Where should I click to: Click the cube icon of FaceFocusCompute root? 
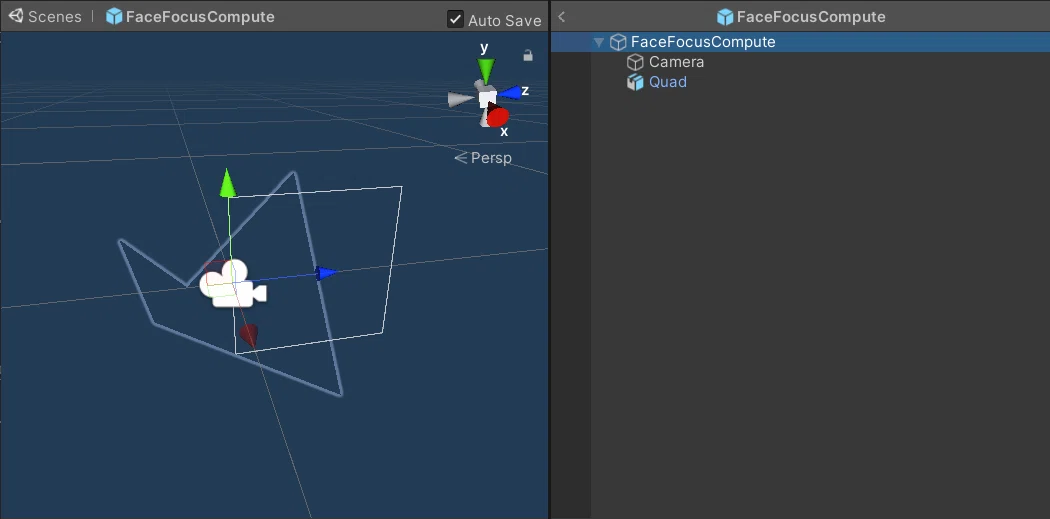point(618,42)
